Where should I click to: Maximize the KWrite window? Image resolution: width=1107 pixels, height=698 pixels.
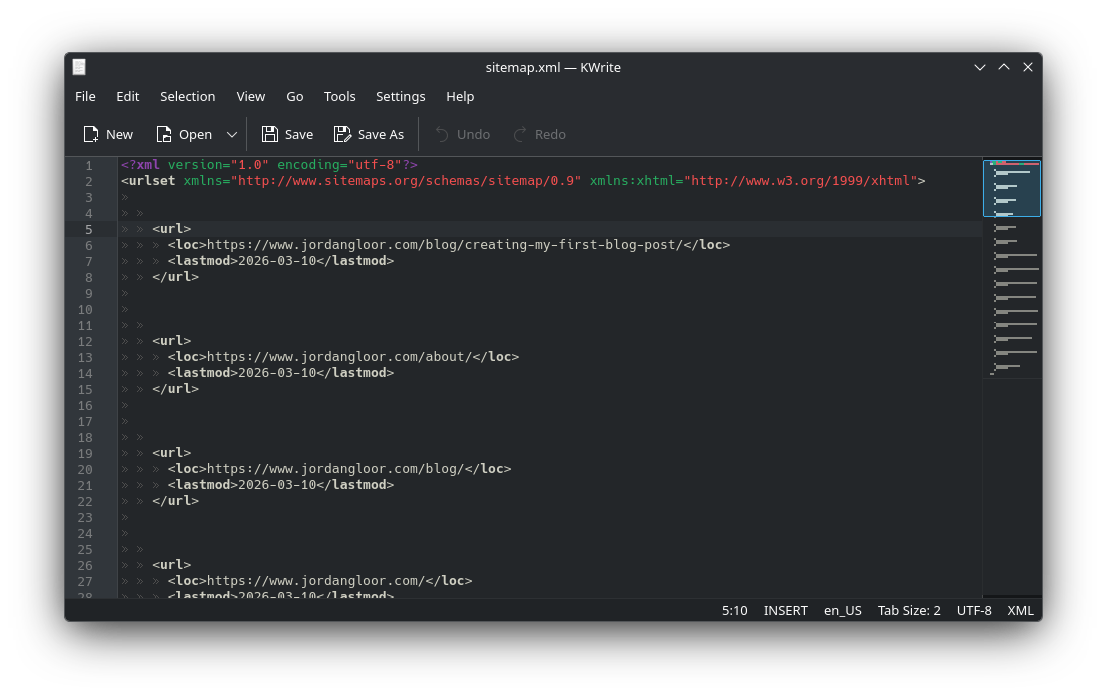coord(1004,67)
